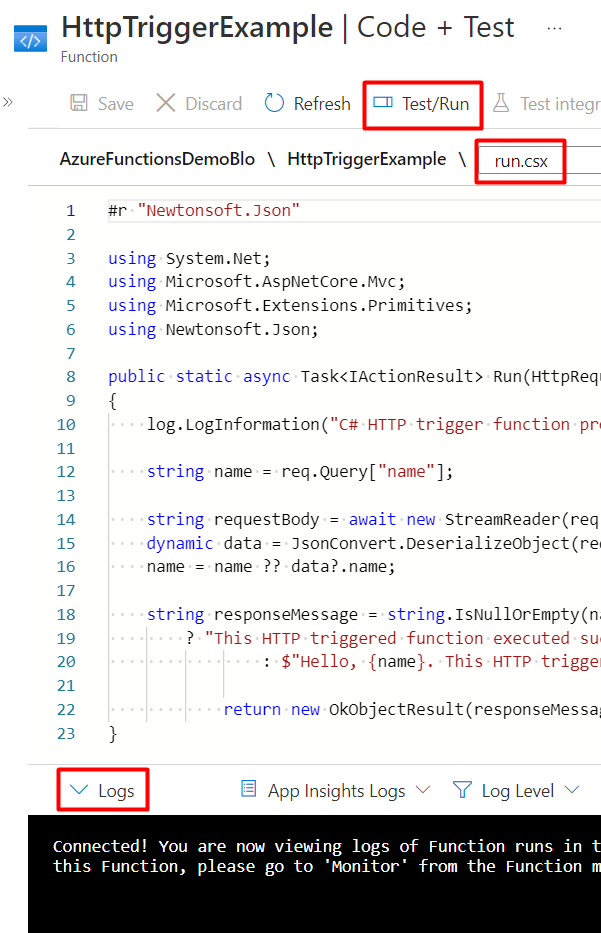
Task: Click the Logs label
Action: pos(117,791)
